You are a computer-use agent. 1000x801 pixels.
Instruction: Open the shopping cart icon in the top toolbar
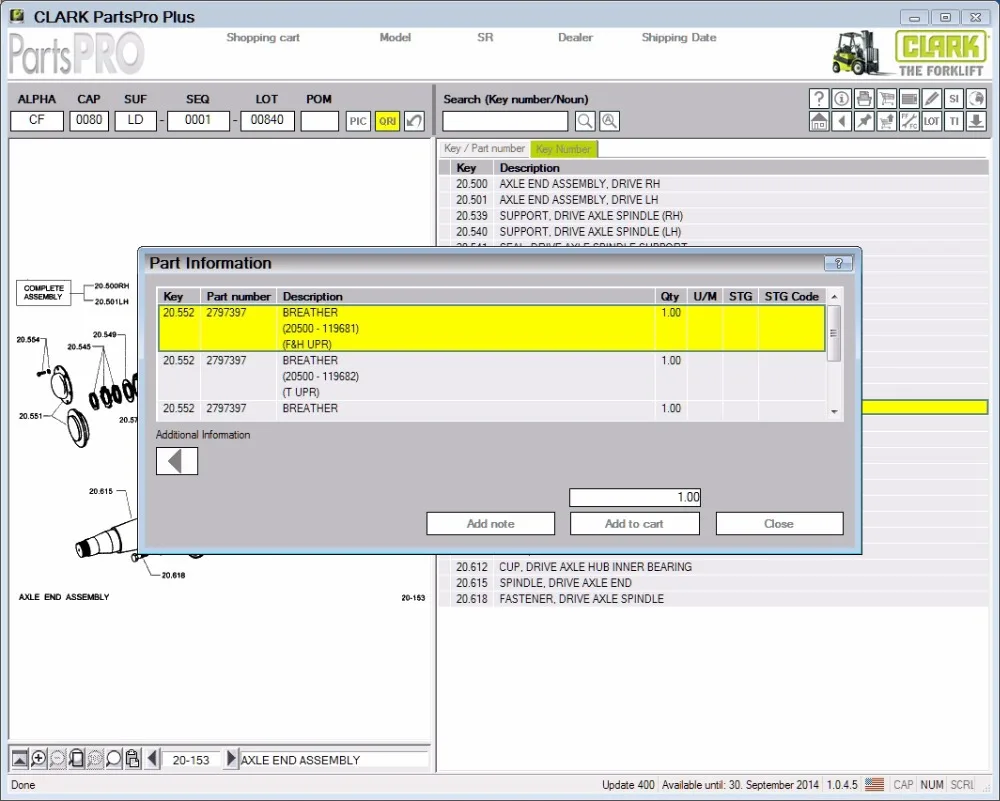pyautogui.click(x=886, y=98)
